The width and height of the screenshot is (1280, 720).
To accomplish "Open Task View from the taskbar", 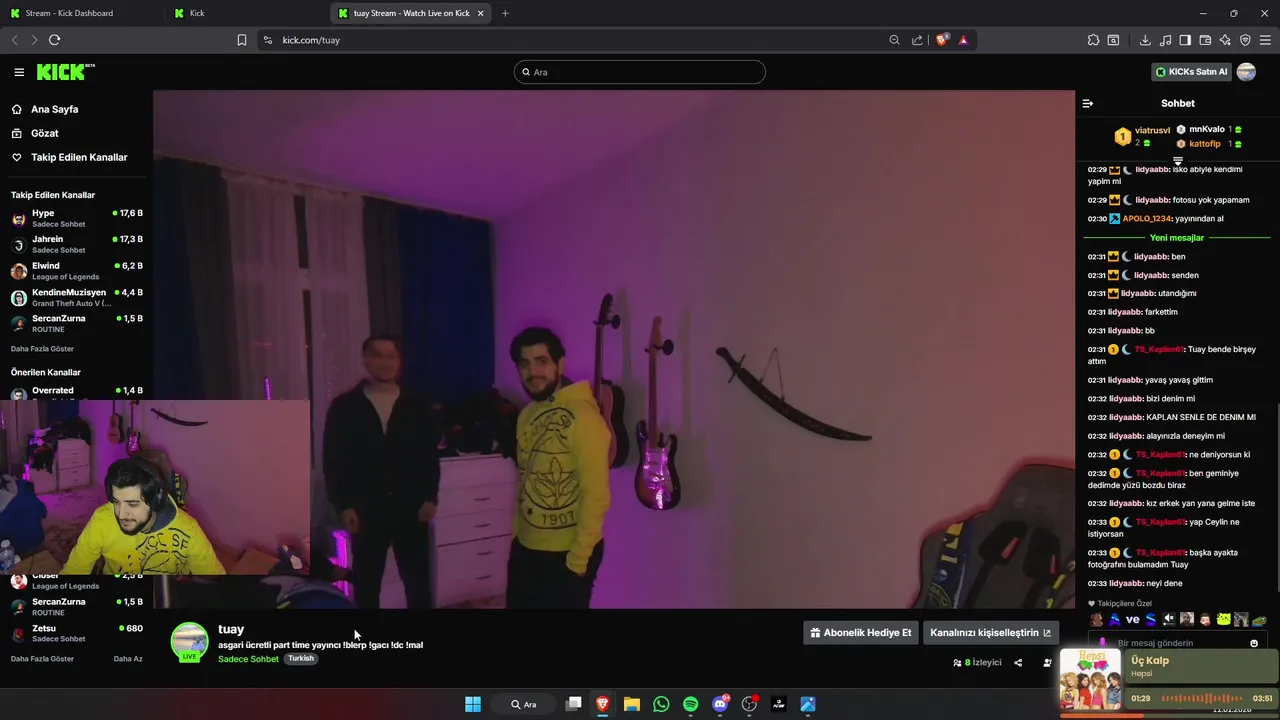I will (x=573, y=704).
